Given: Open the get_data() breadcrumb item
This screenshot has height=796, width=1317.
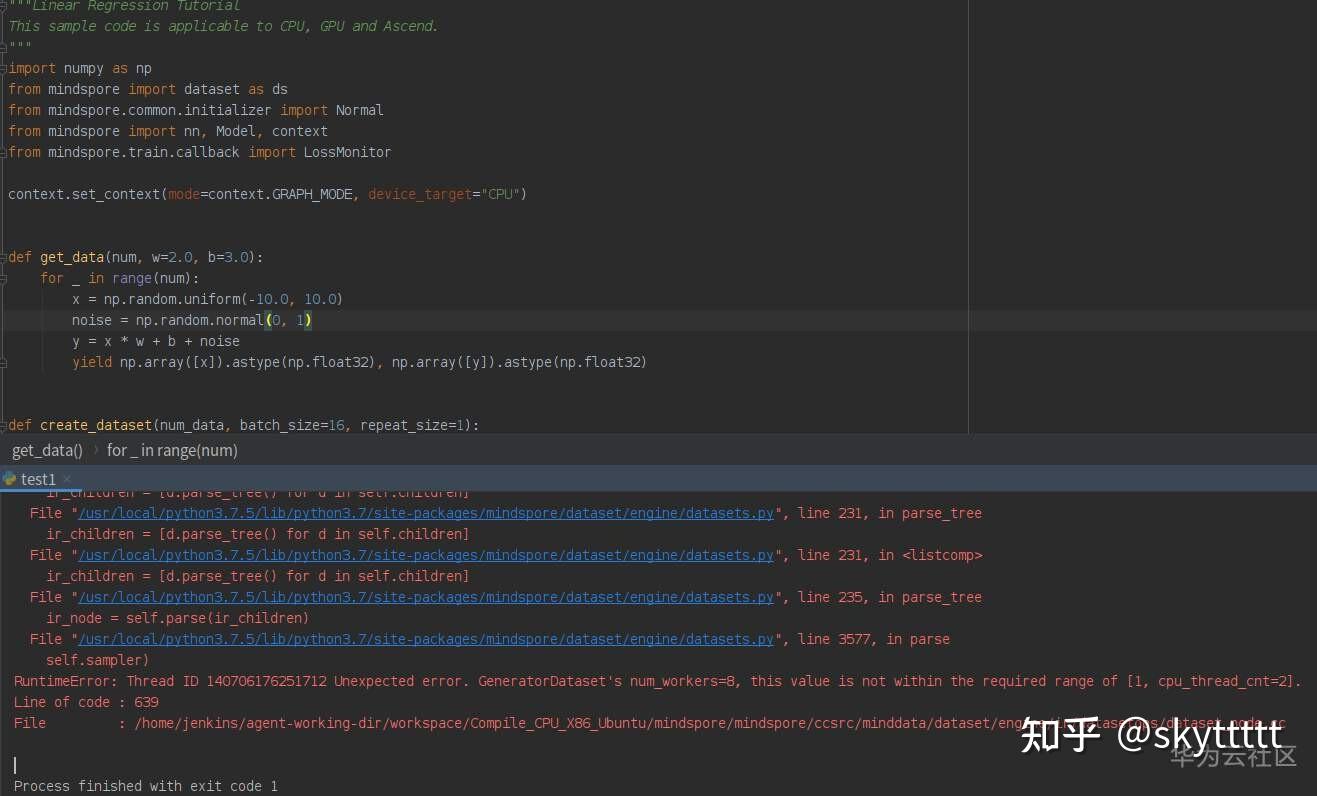Looking at the screenshot, I should click(x=47, y=450).
